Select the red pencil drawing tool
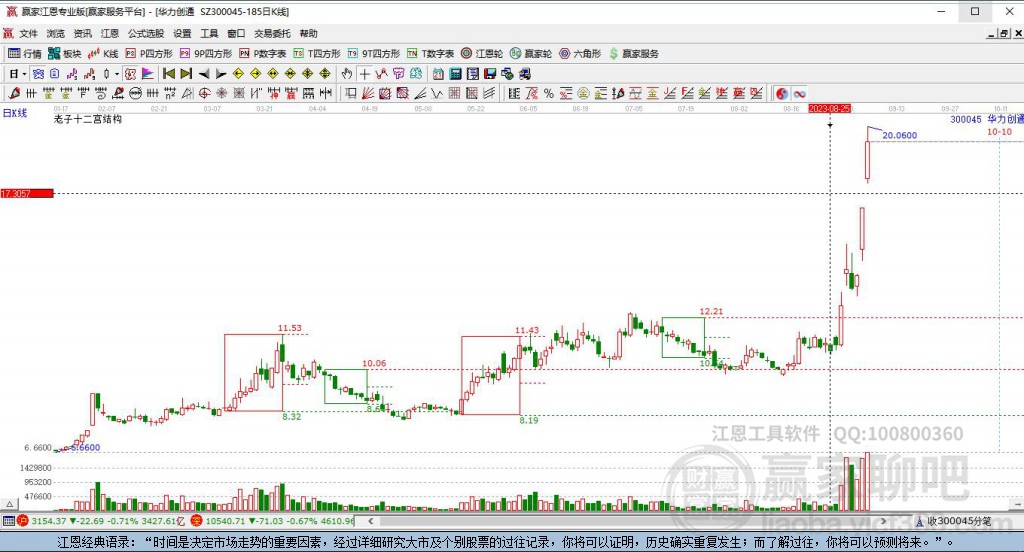The image size is (1024, 552). pos(14,93)
